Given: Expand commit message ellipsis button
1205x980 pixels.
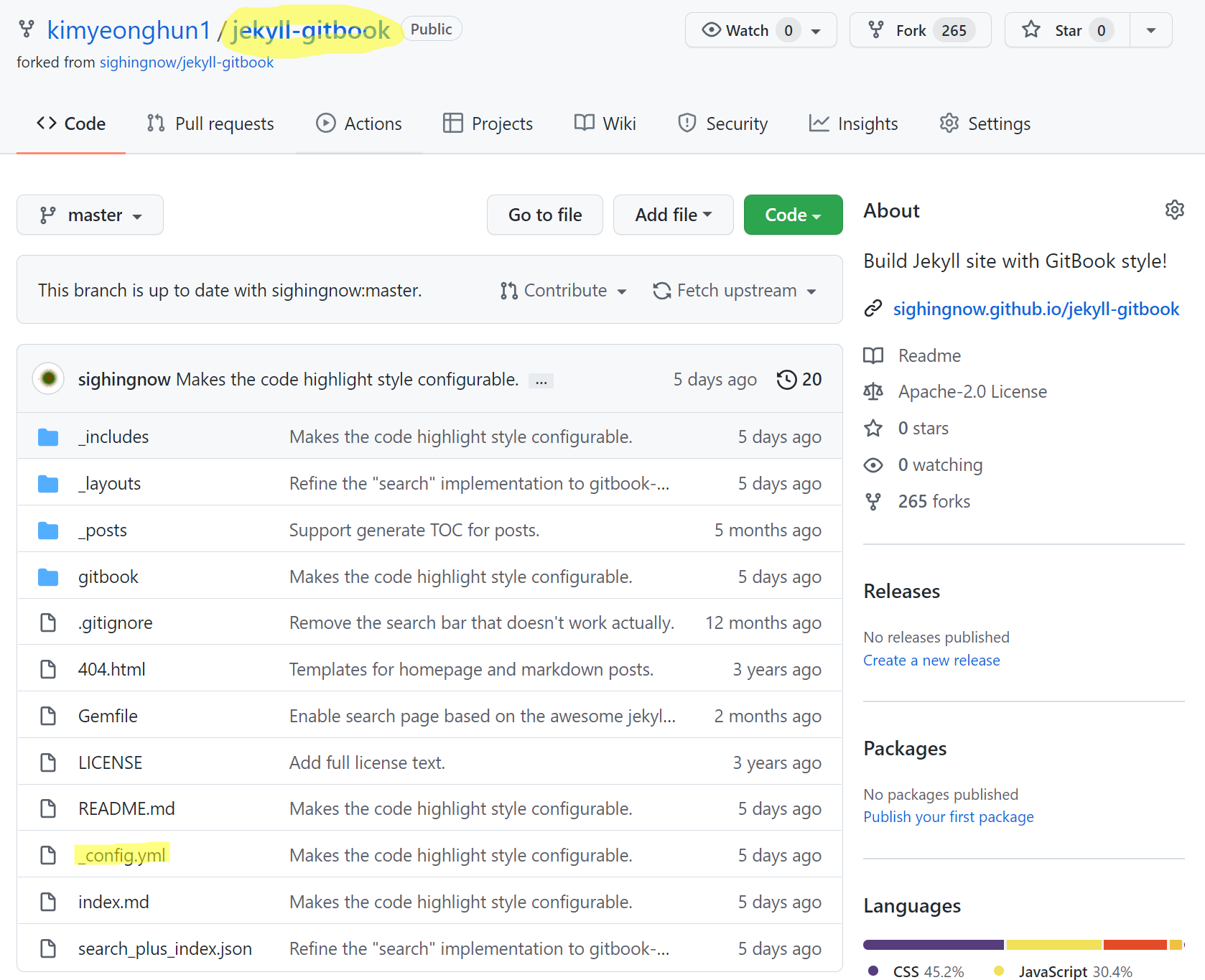Looking at the screenshot, I should (541, 381).
